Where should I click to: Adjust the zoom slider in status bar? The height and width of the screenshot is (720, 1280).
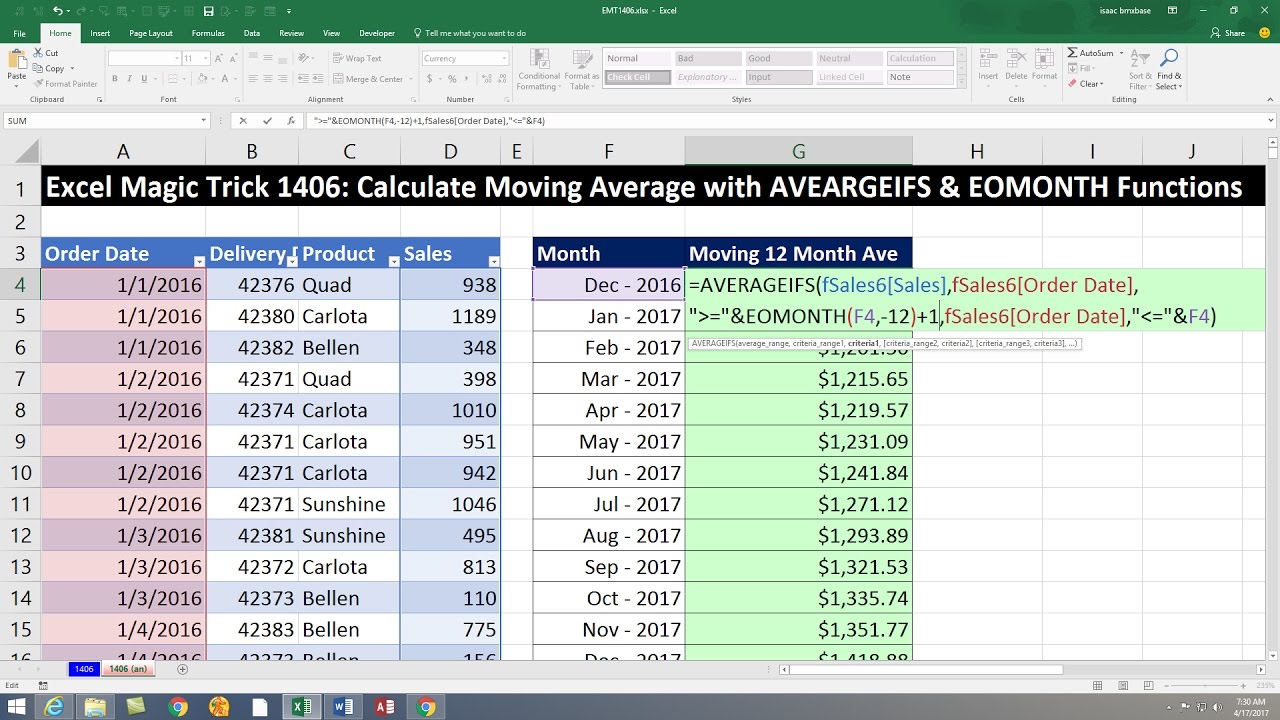click(x=1203, y=685)
